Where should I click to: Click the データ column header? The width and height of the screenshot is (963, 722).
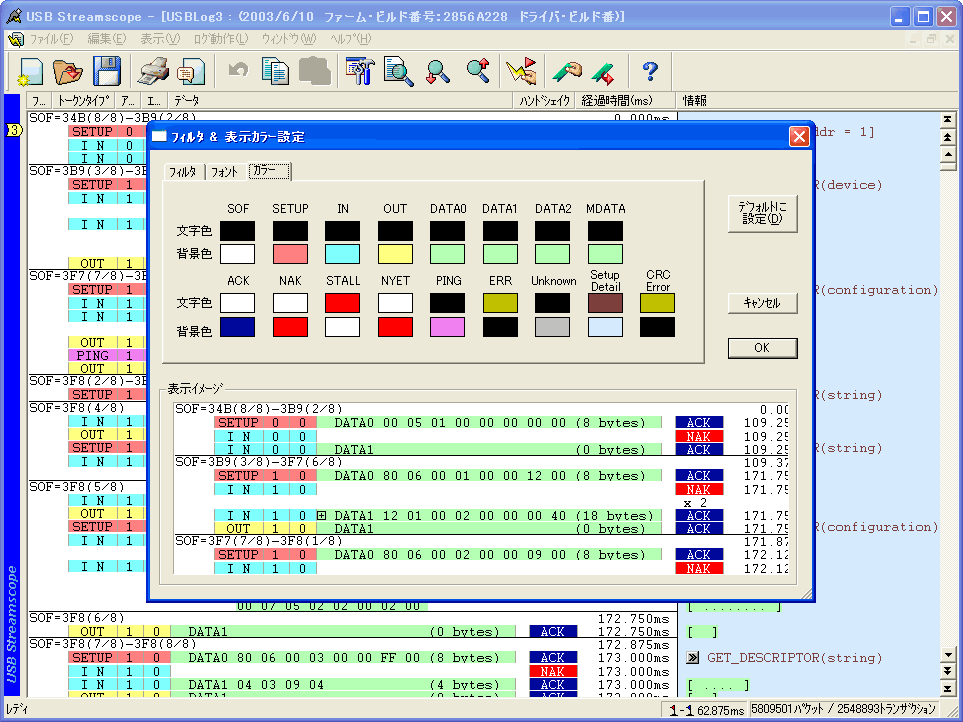[340, 101]
